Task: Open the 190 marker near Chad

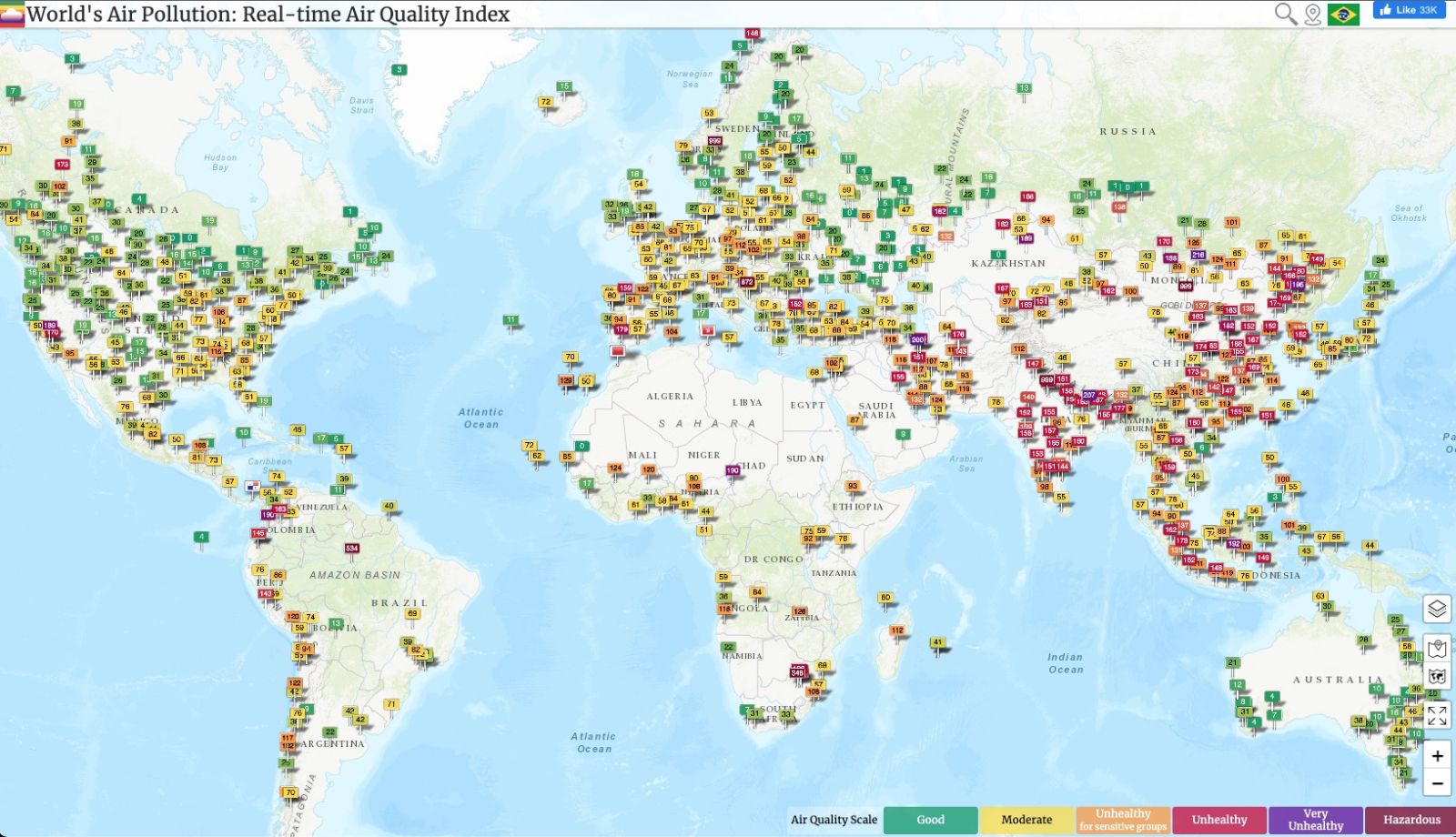Action: [733, 470]
